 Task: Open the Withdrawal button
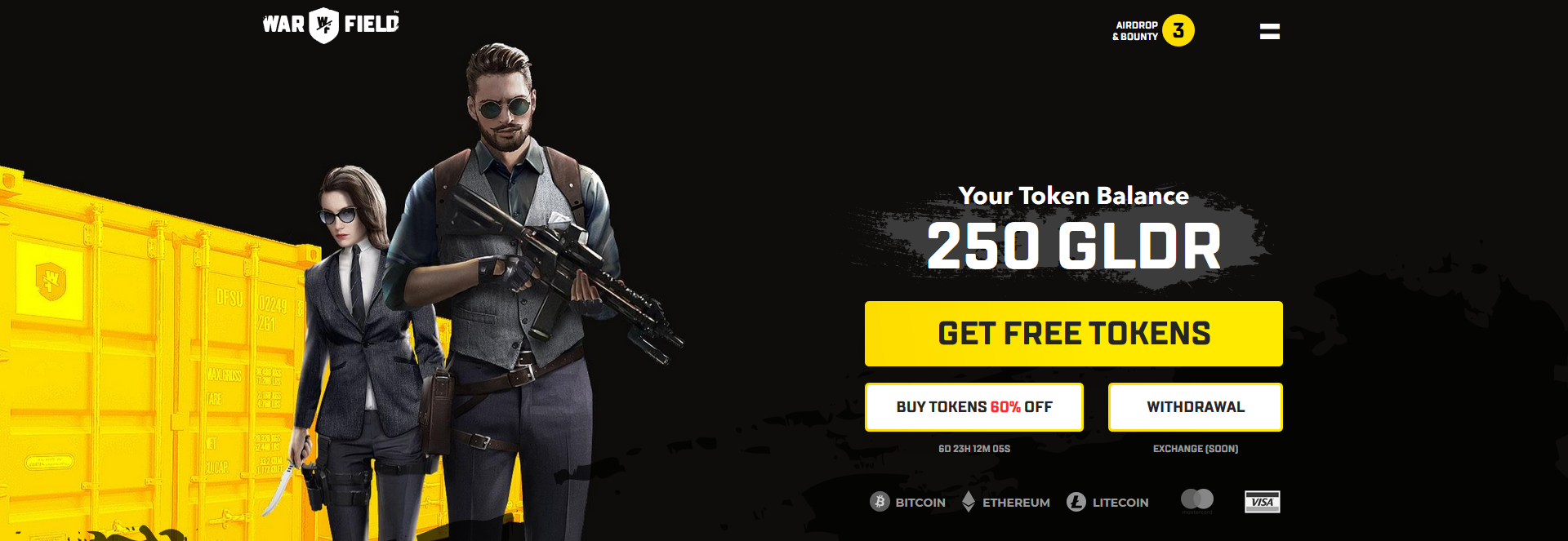click(1196, 406)
